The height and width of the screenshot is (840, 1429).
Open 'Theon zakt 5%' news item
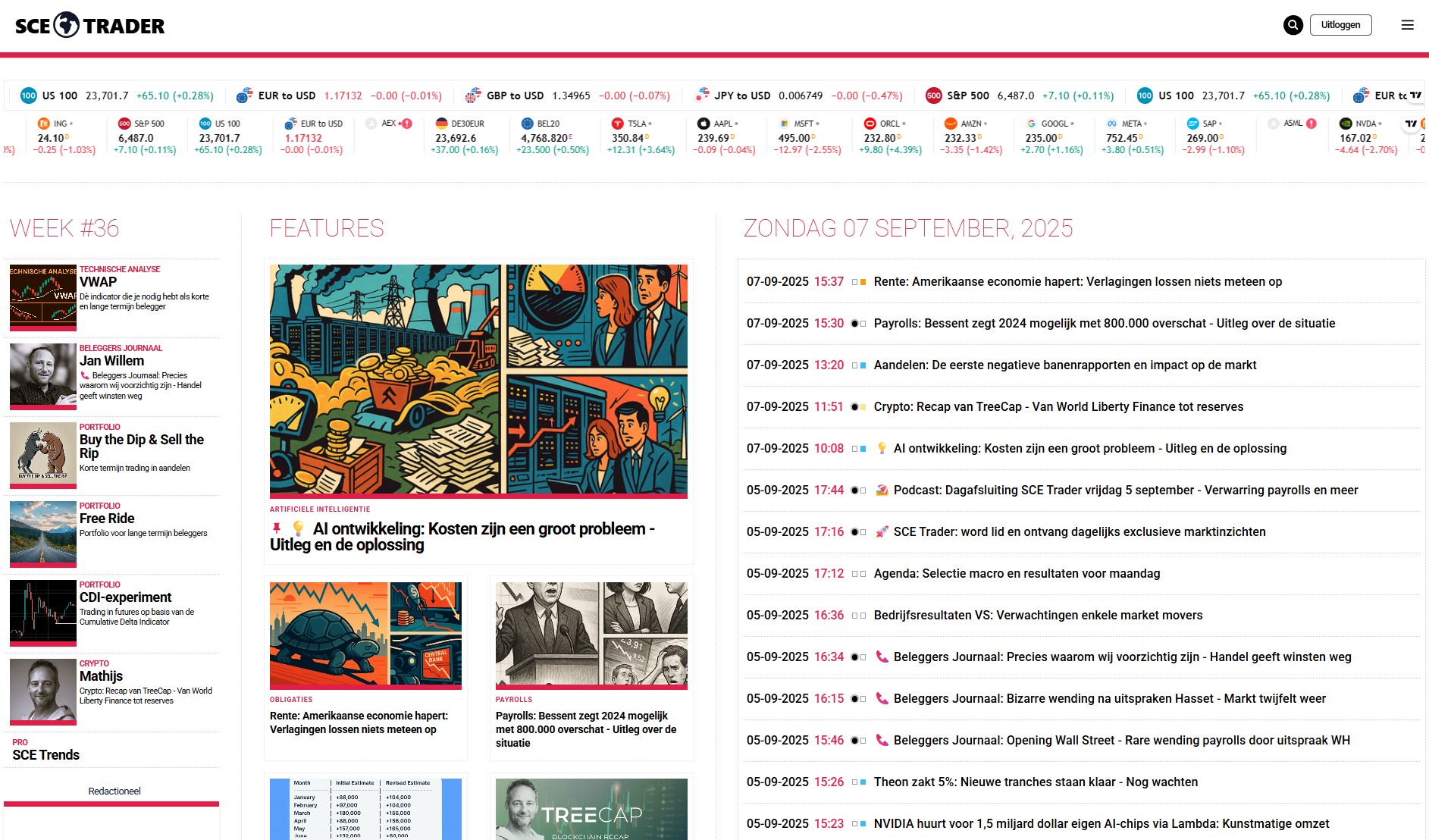click(1036, 782)
